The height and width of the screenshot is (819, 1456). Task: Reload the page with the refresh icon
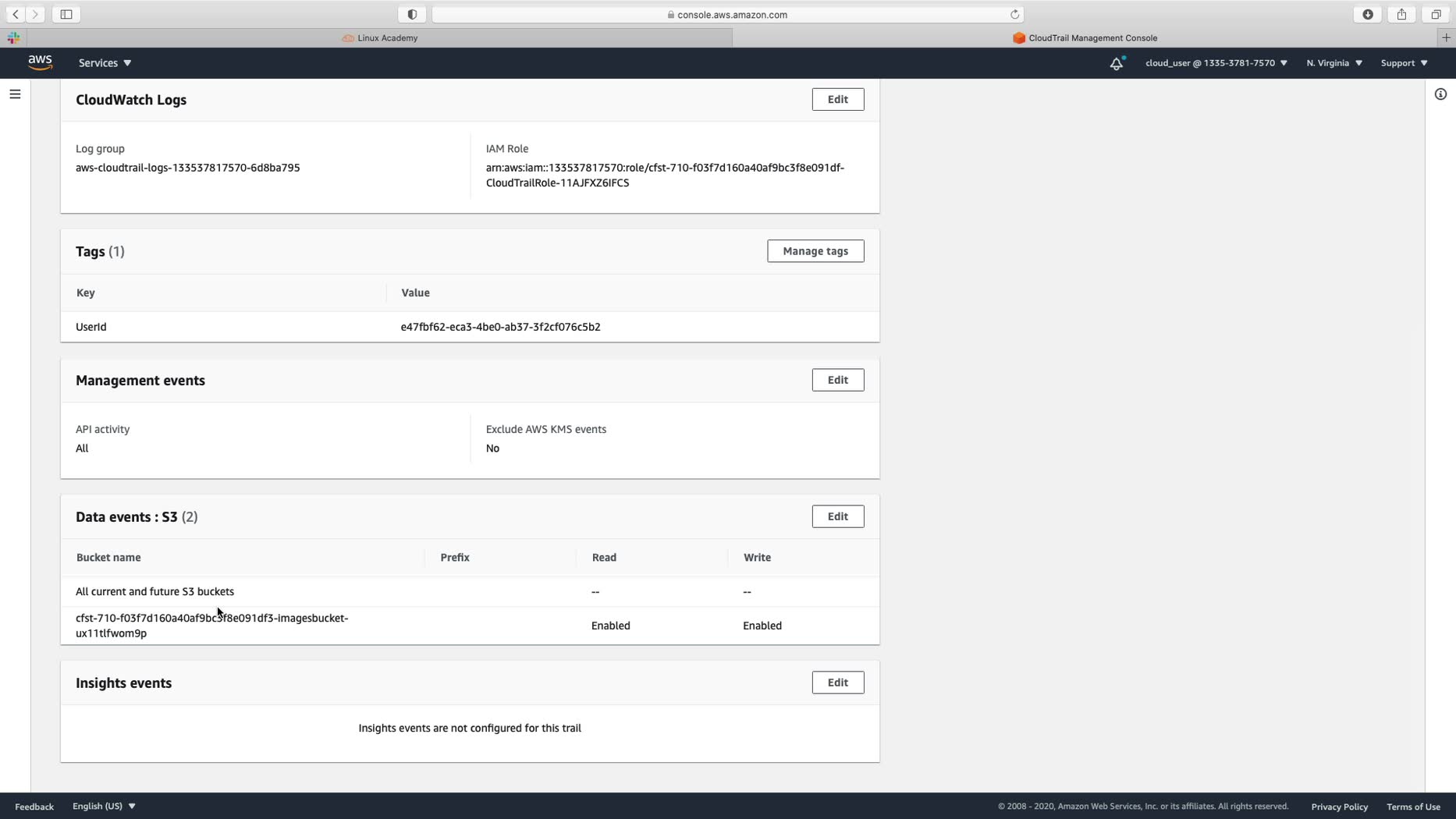point(1014,14)
